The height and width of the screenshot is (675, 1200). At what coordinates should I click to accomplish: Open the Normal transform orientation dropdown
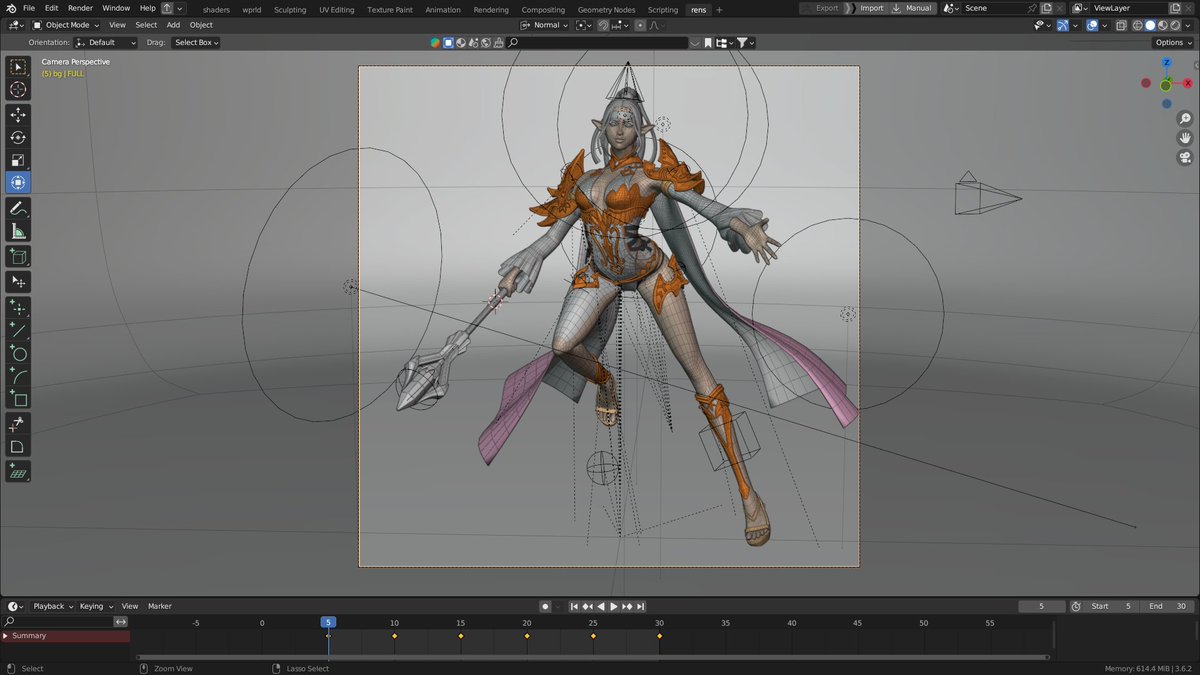point(545,25)
